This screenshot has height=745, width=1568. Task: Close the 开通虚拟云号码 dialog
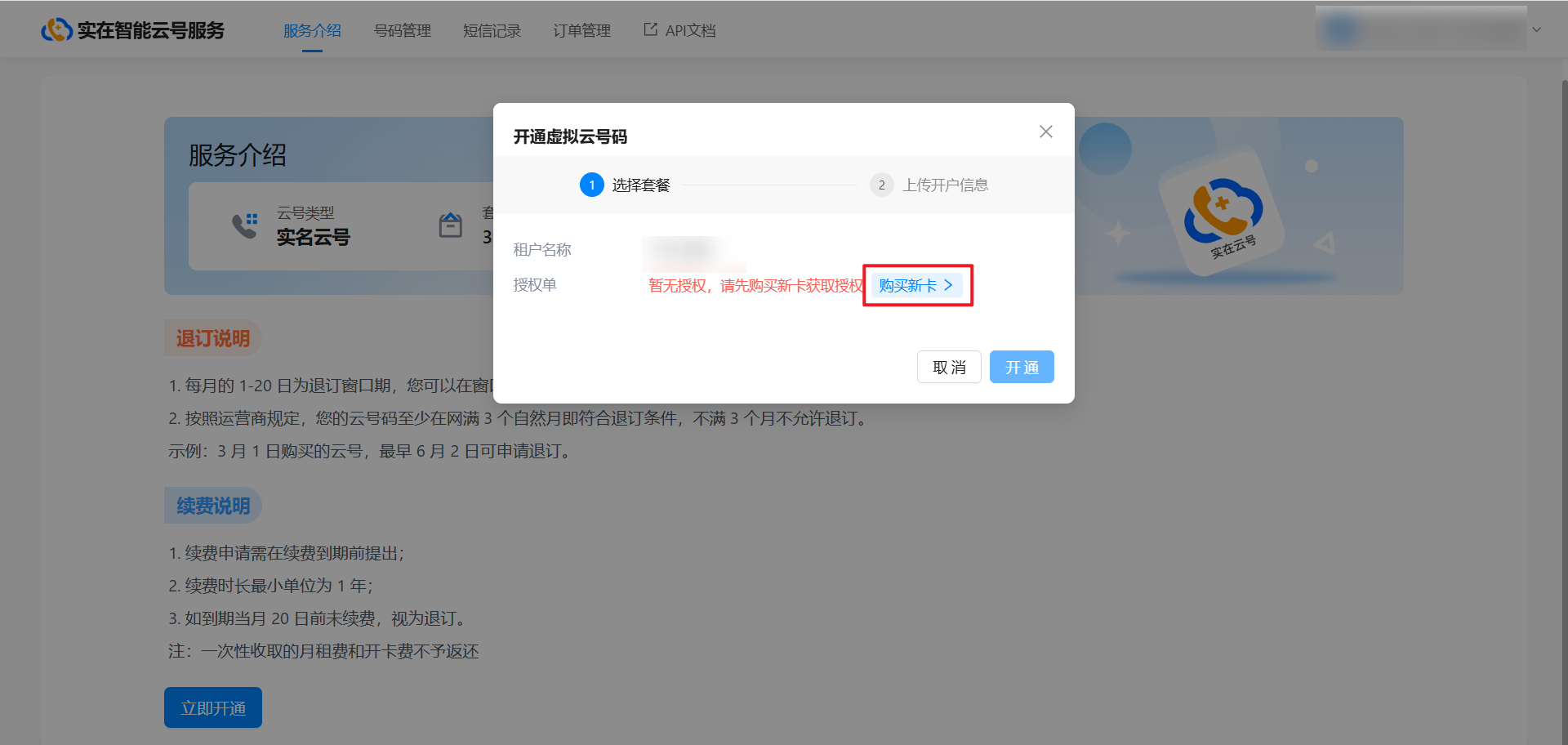pyautogui.click(x=1045, y=132)
